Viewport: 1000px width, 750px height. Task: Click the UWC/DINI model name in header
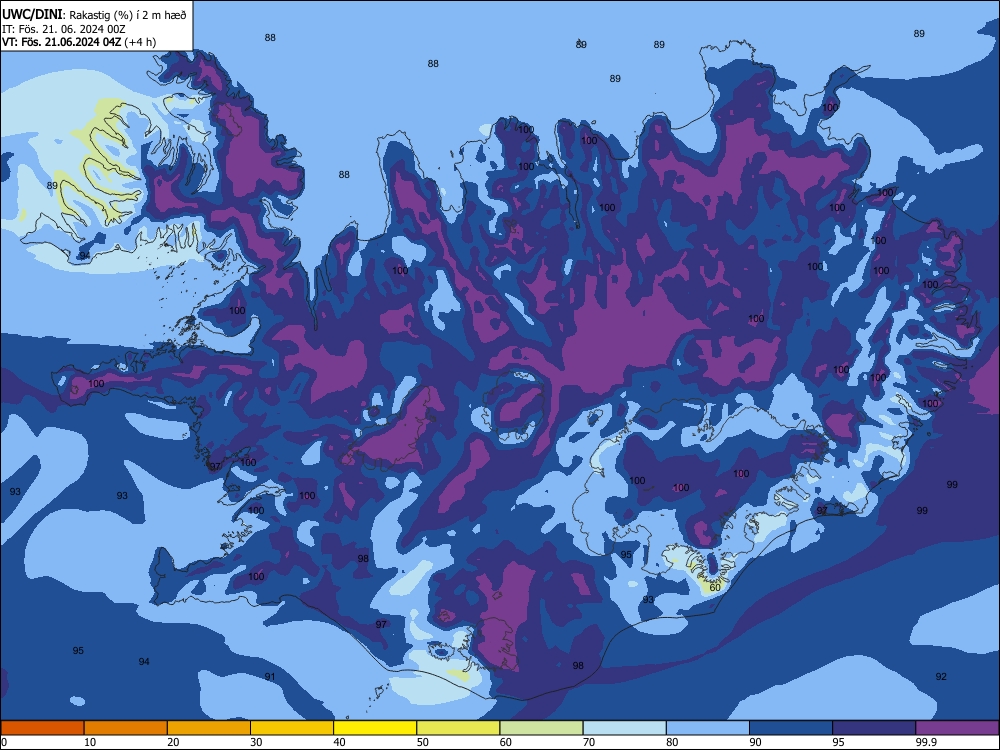click(x=32, y=15)
